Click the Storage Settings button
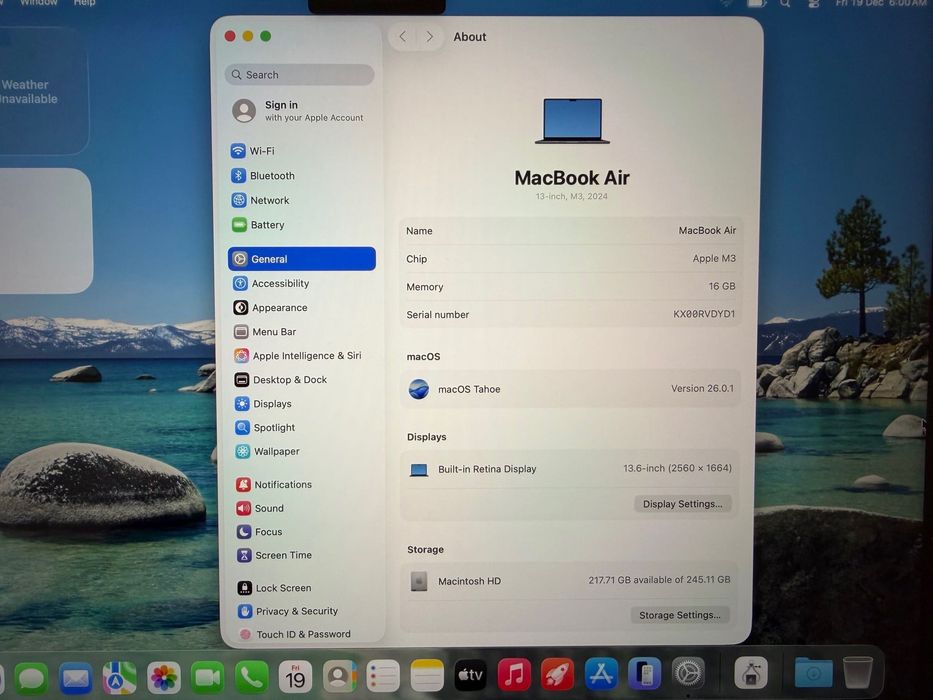This screenshot has height=700, width=933. coord(680,615)
